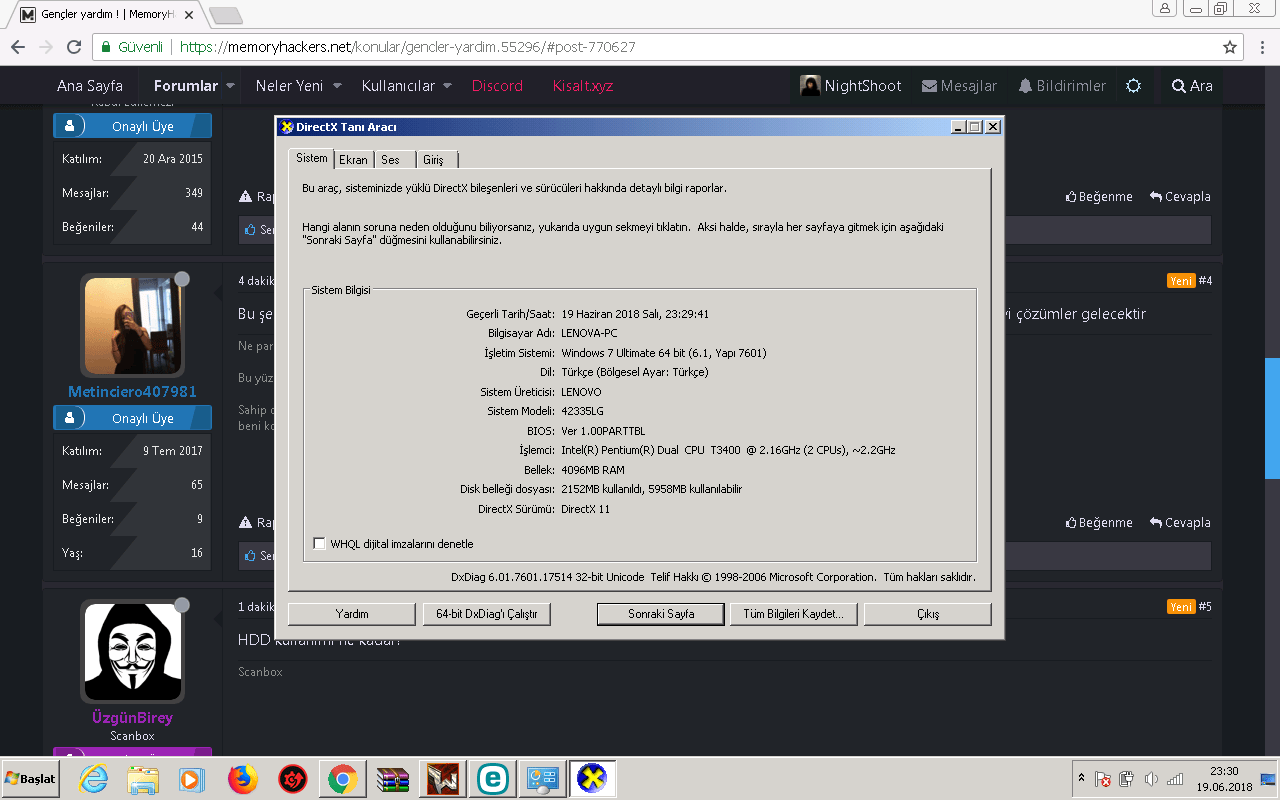1280x800 pixels.
Task: Open Windows Media Player from taskbar
Action: coord(193,779)
